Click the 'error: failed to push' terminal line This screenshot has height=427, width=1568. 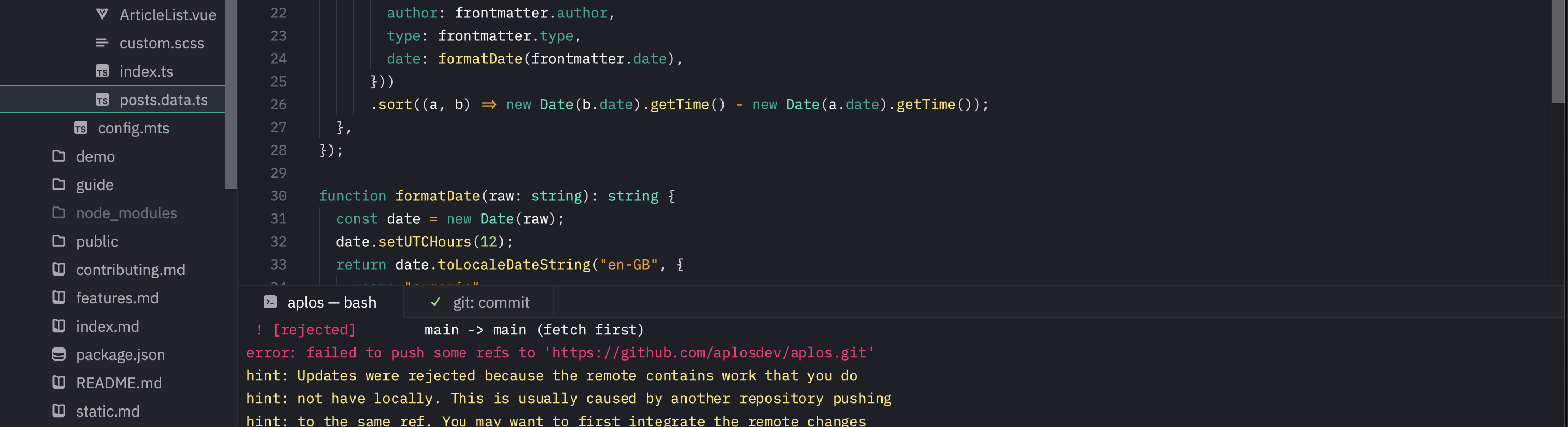(x=560, y=352)
